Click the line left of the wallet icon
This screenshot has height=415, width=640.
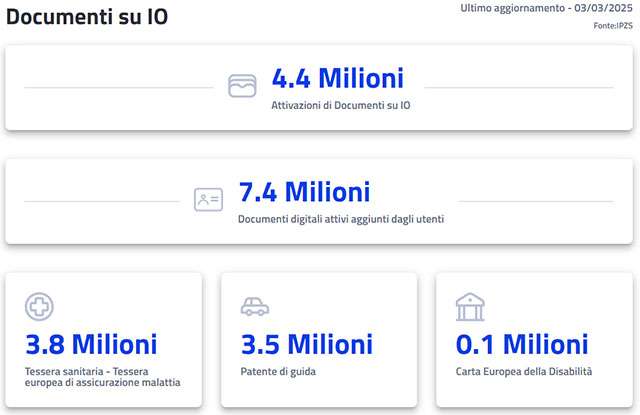click(118, 88)
